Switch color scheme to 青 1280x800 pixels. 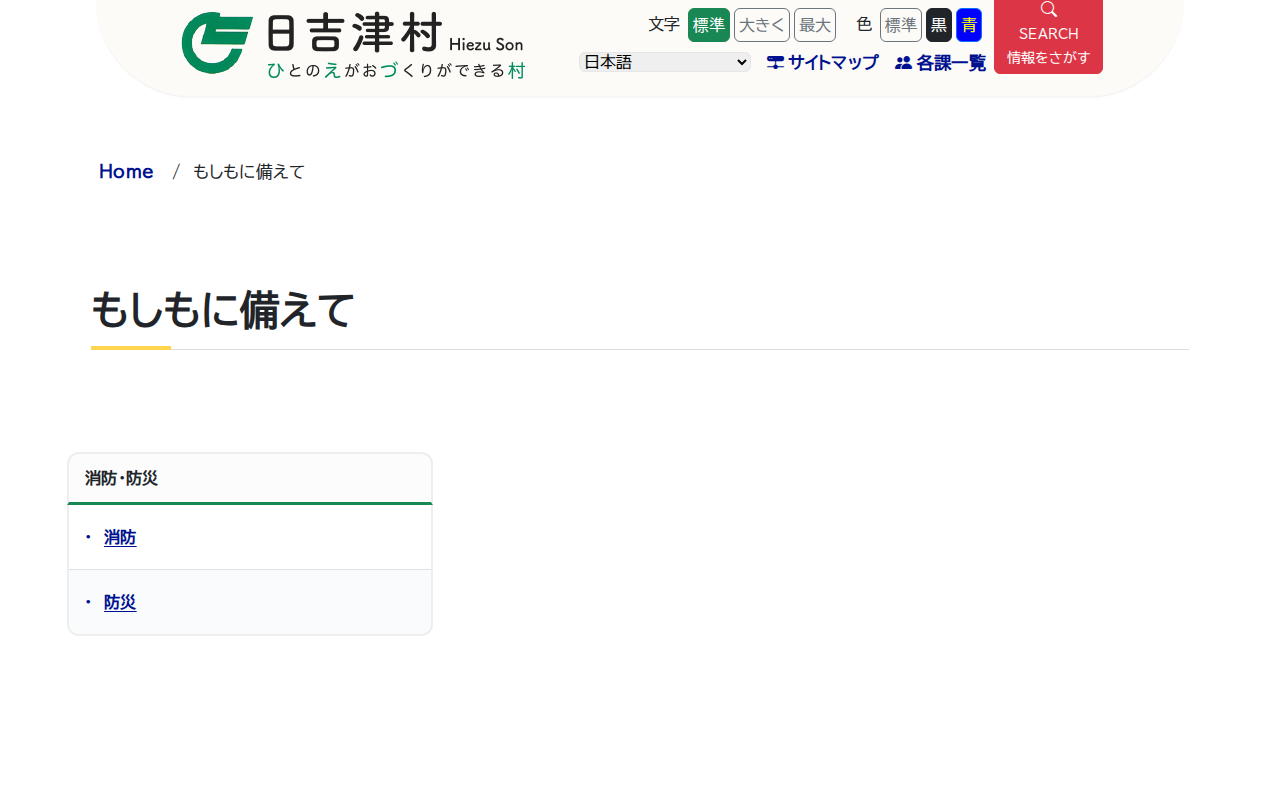click(969, 25)
